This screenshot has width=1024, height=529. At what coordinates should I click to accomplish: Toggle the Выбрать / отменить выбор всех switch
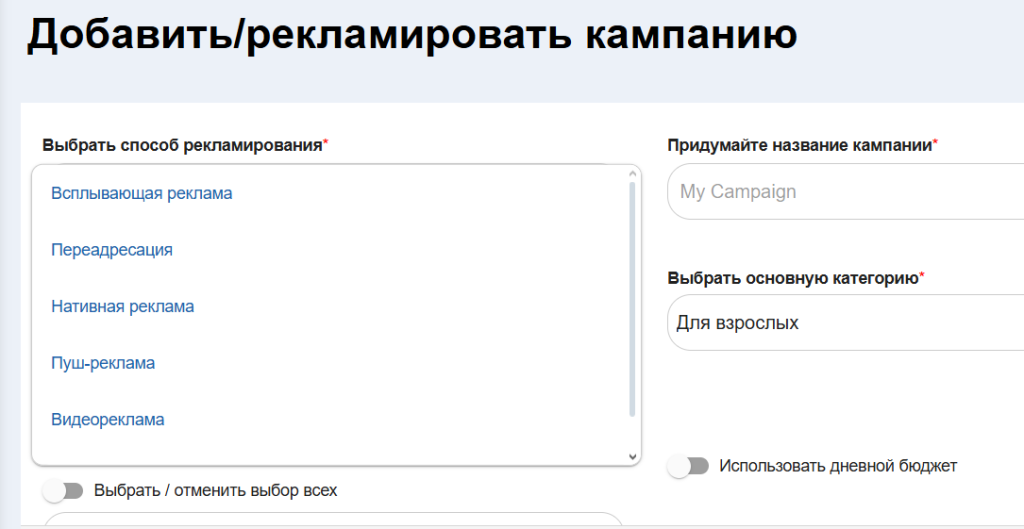pos(65,491)
